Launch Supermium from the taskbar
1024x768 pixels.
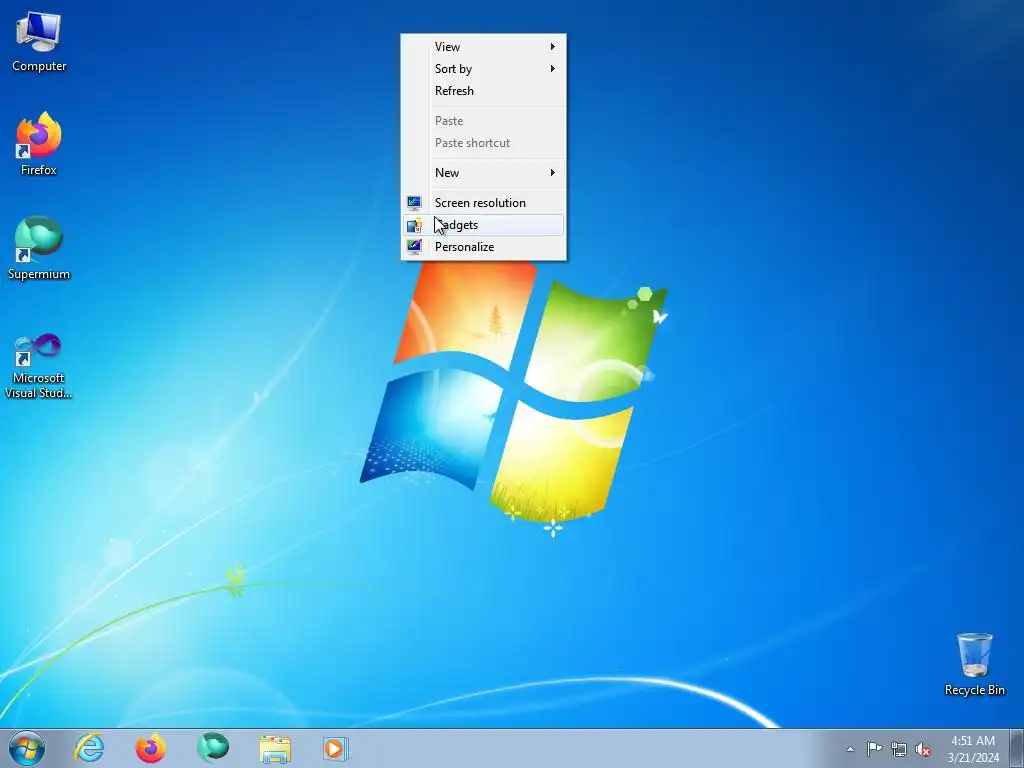213,748
